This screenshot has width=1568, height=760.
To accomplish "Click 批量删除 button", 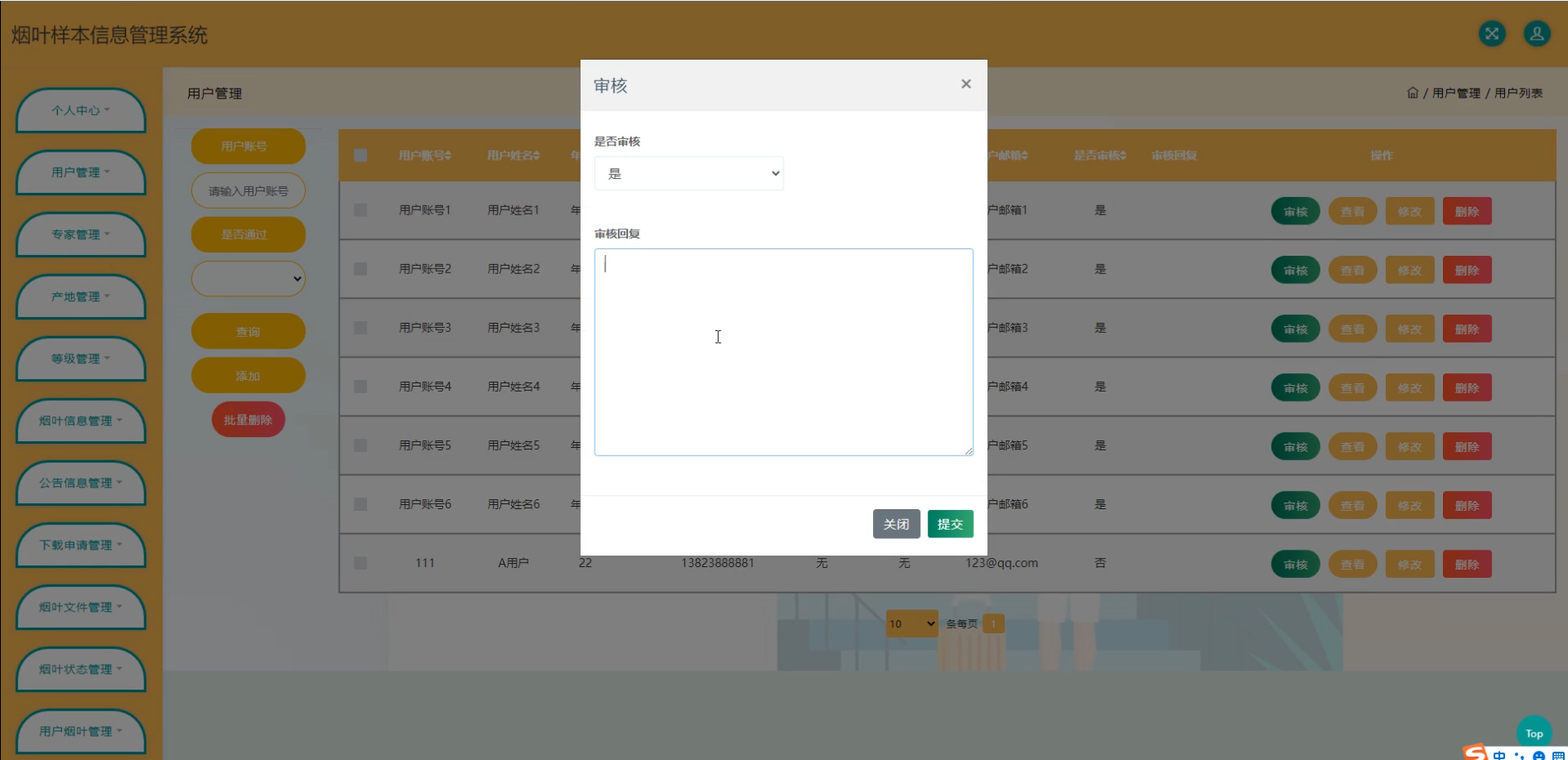I will (x=248, y=420).
